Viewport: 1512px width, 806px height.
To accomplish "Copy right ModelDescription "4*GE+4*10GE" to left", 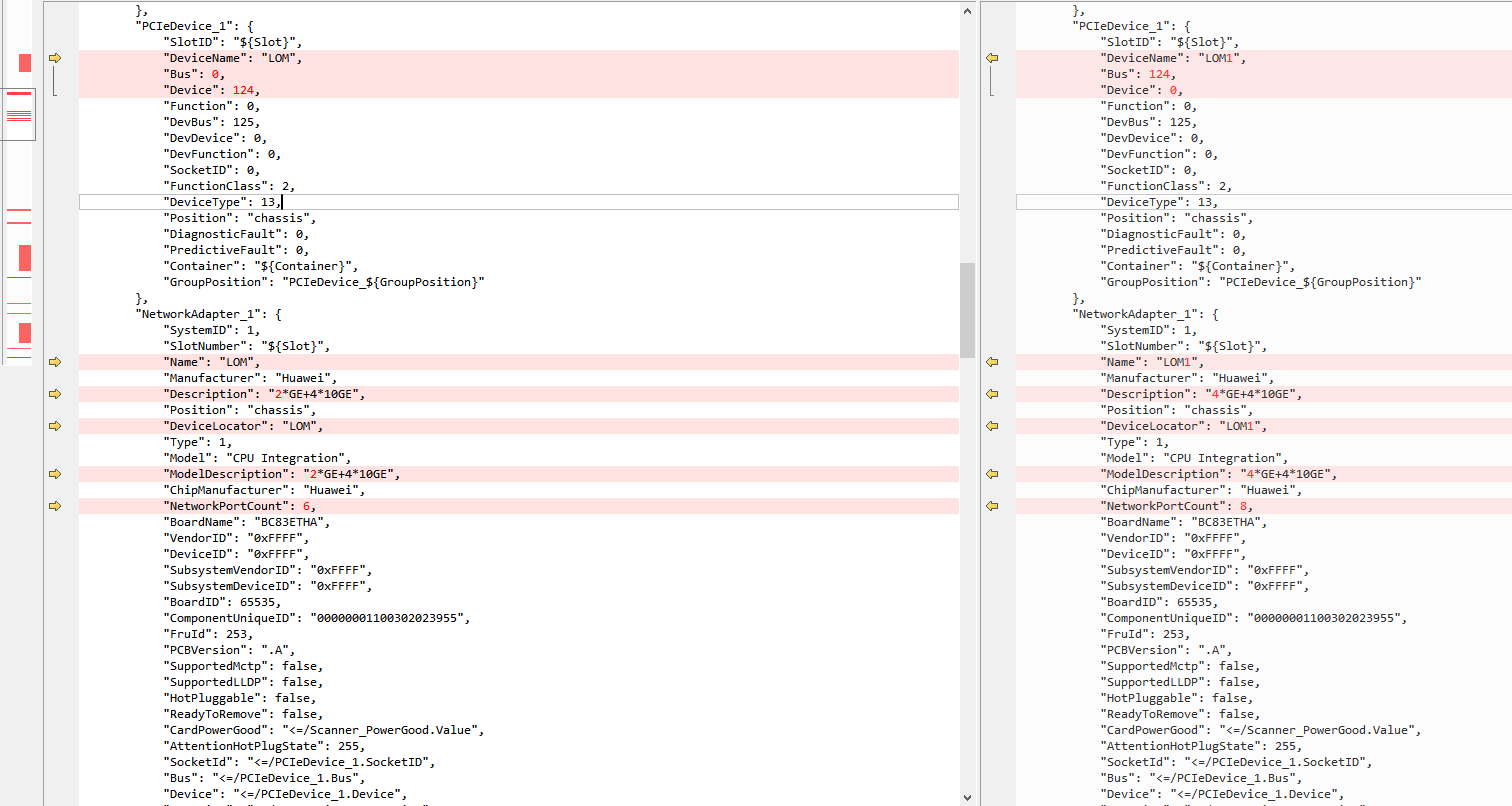I will (x=993, y=474).
